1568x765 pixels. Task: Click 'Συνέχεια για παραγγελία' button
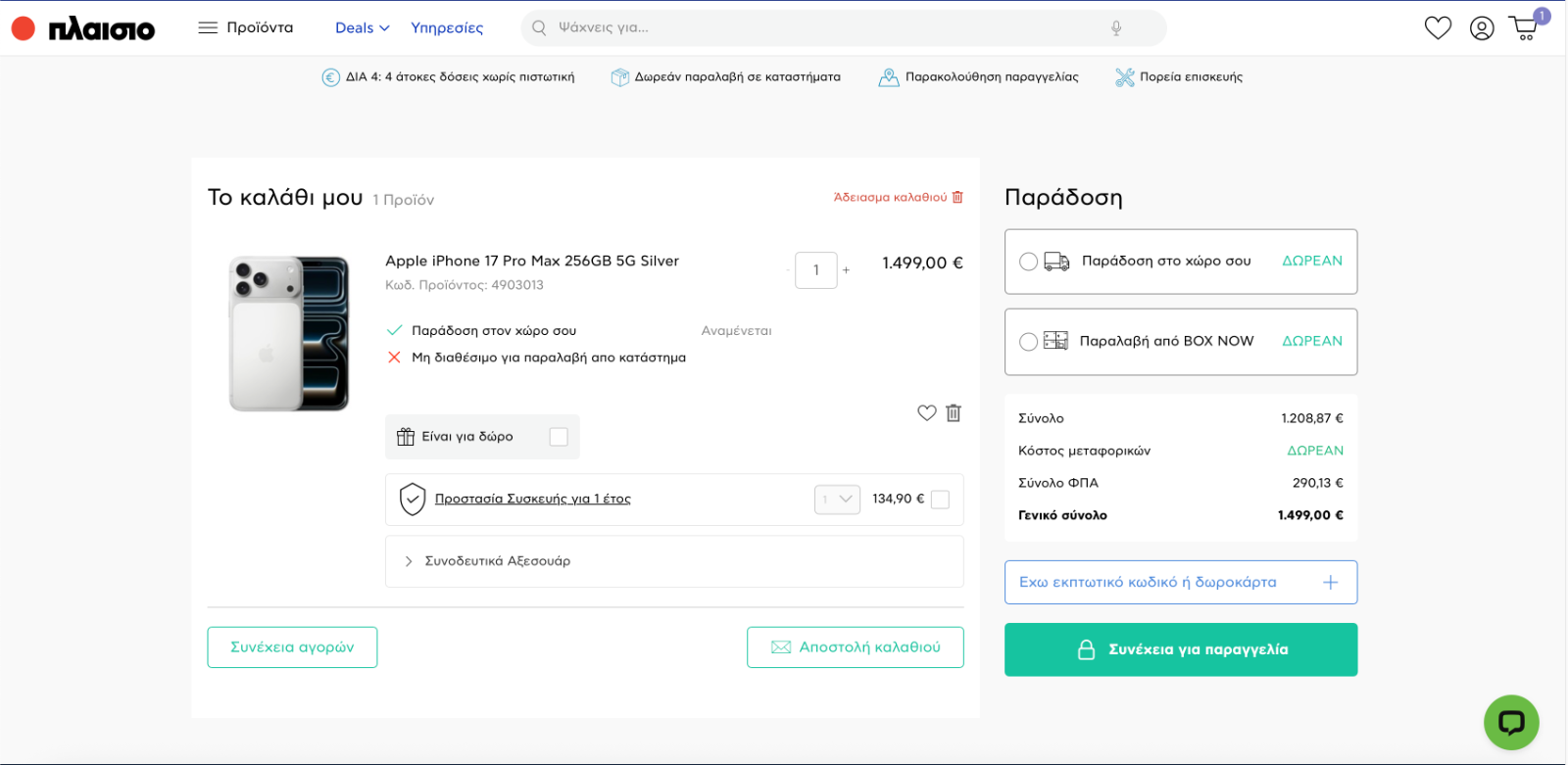tap(1180, 649)
